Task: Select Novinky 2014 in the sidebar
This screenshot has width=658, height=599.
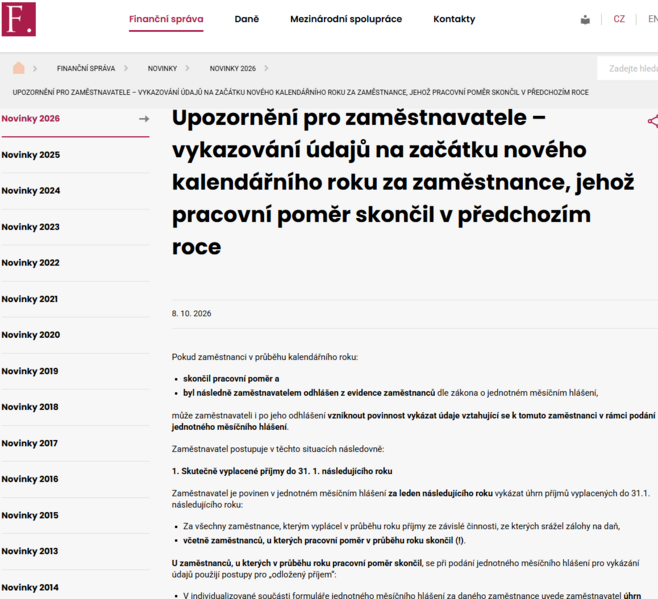Action: 30,588
